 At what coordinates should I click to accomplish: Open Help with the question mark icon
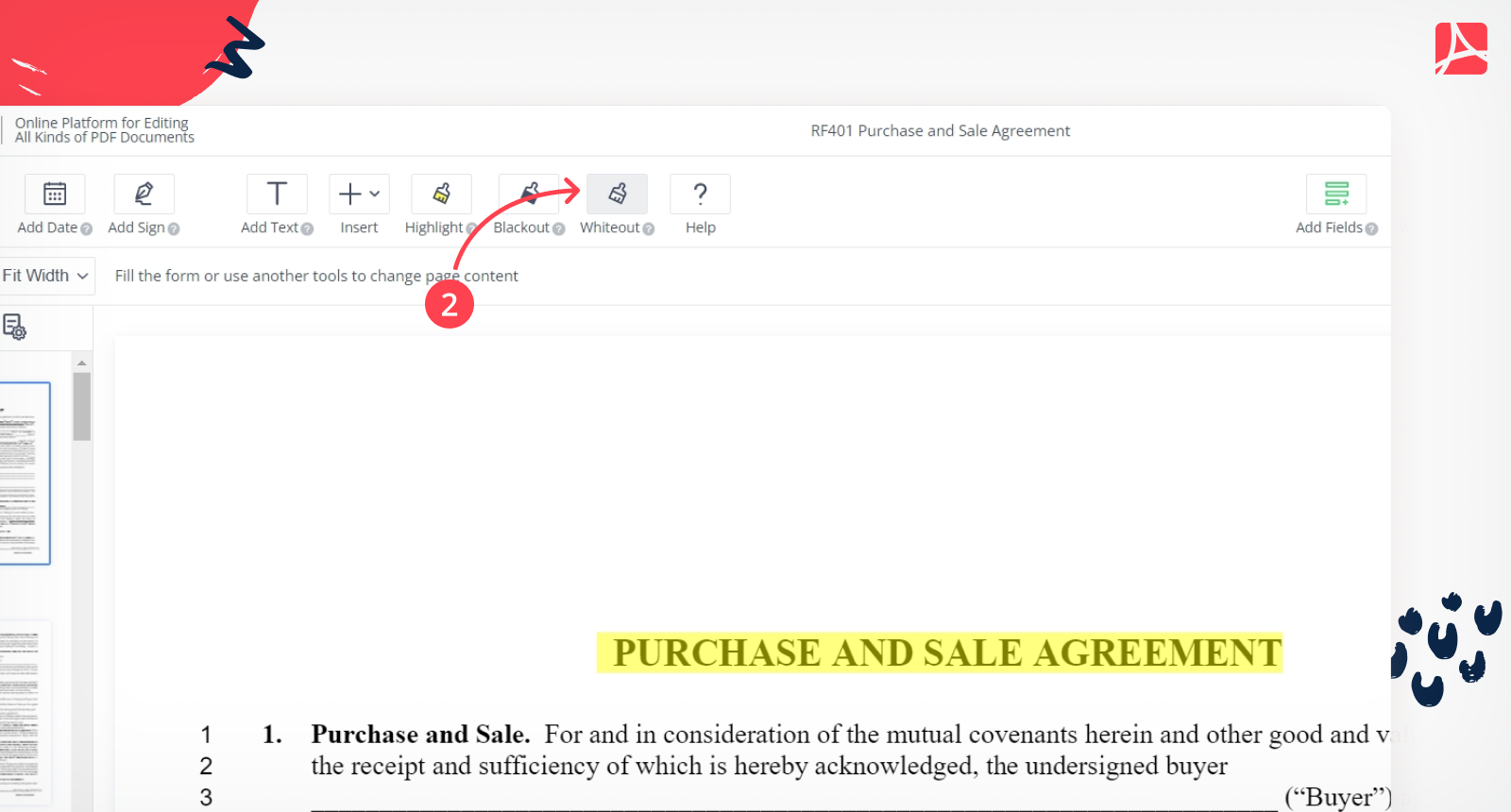click(x=700, y=194)
